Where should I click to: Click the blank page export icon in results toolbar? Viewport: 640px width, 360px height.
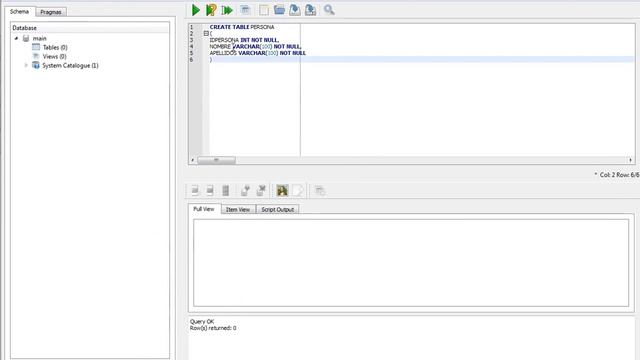[298, 190]
